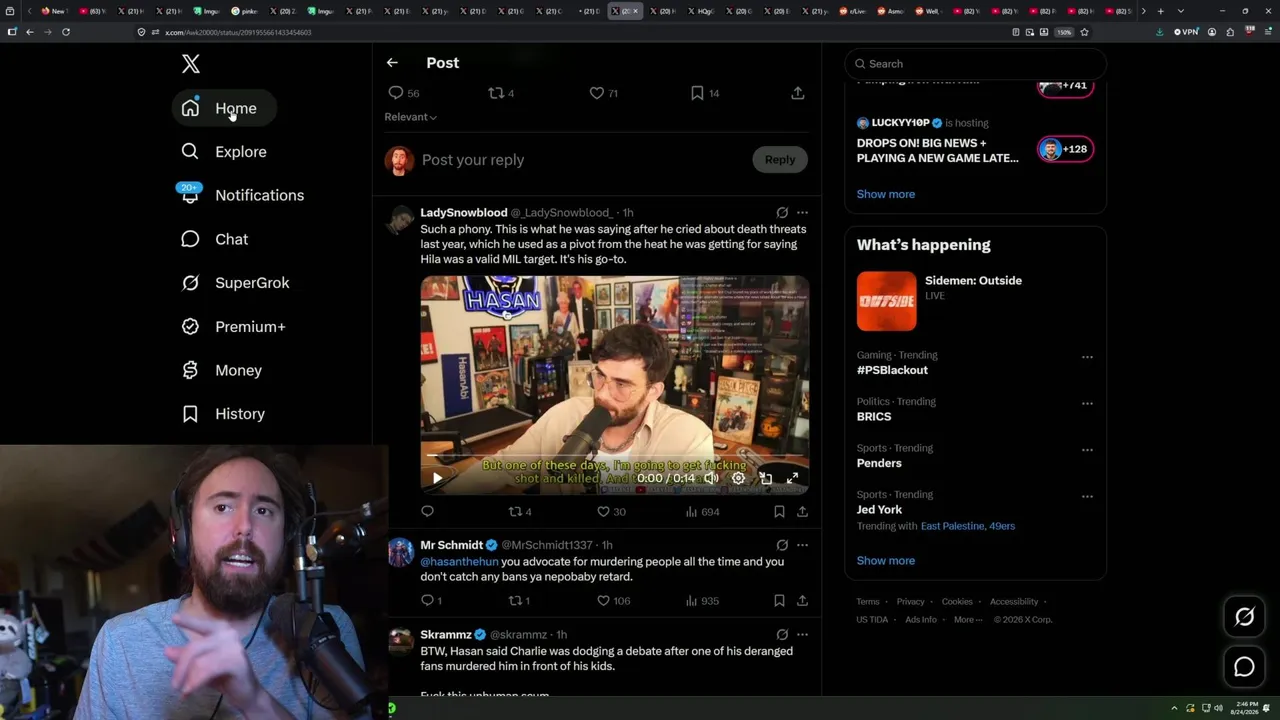Expand the footer More menu

[967, 620]
